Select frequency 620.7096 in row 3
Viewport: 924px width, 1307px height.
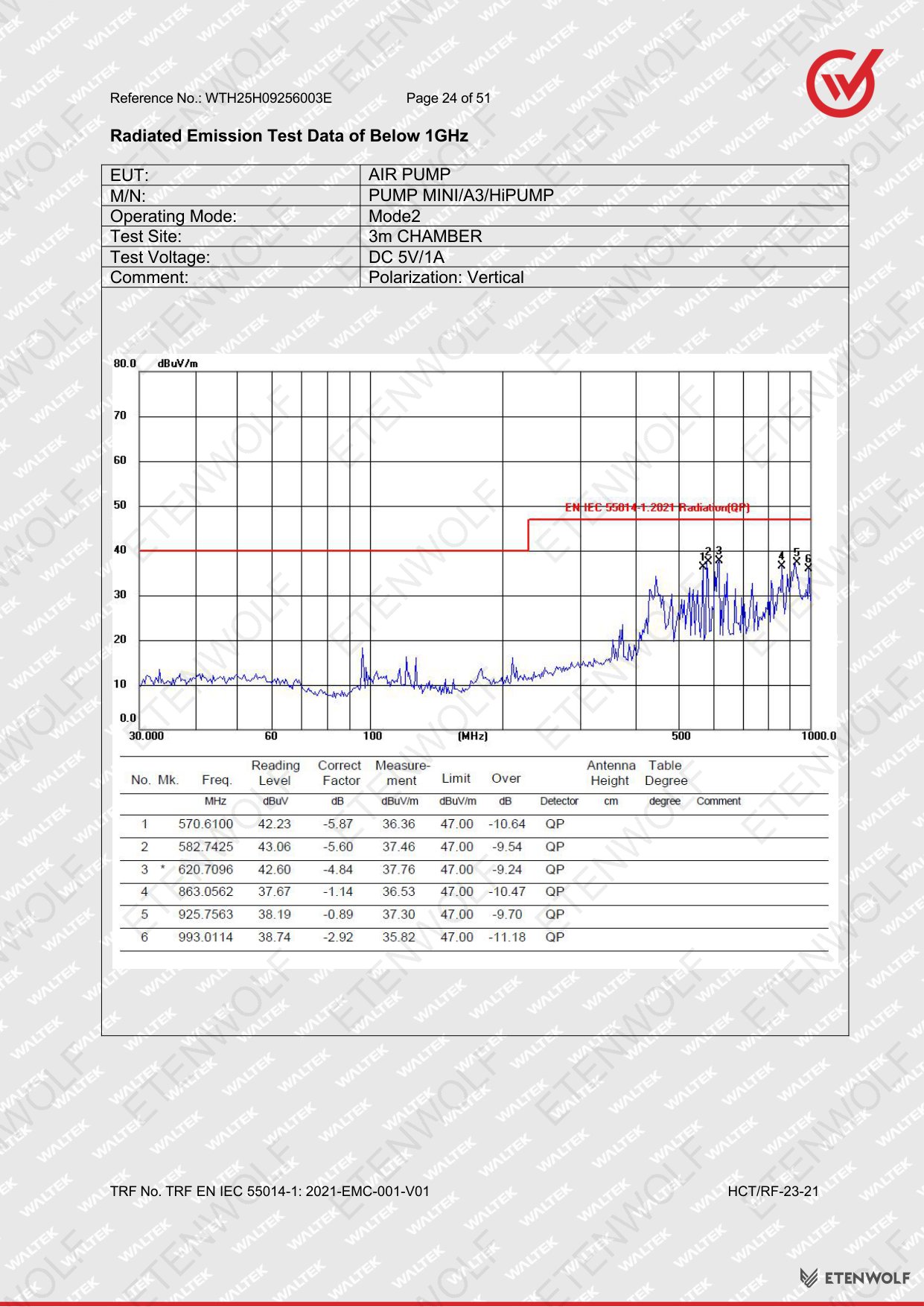click(x=205, y=869)
